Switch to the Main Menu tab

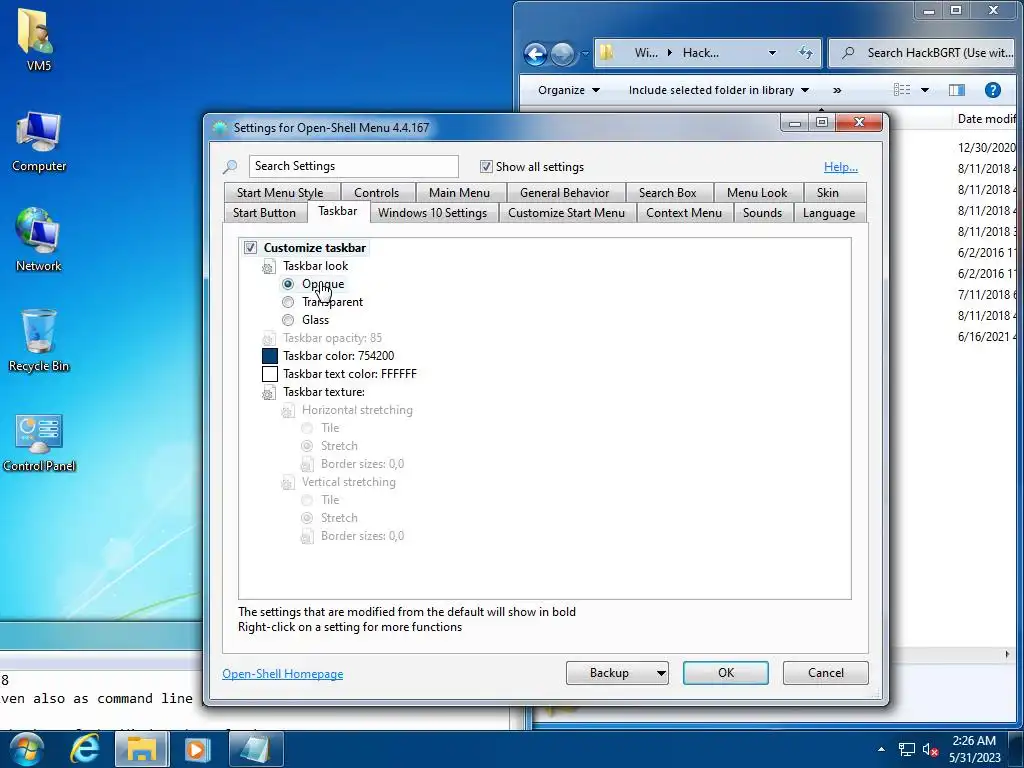[x=459, y=193]
